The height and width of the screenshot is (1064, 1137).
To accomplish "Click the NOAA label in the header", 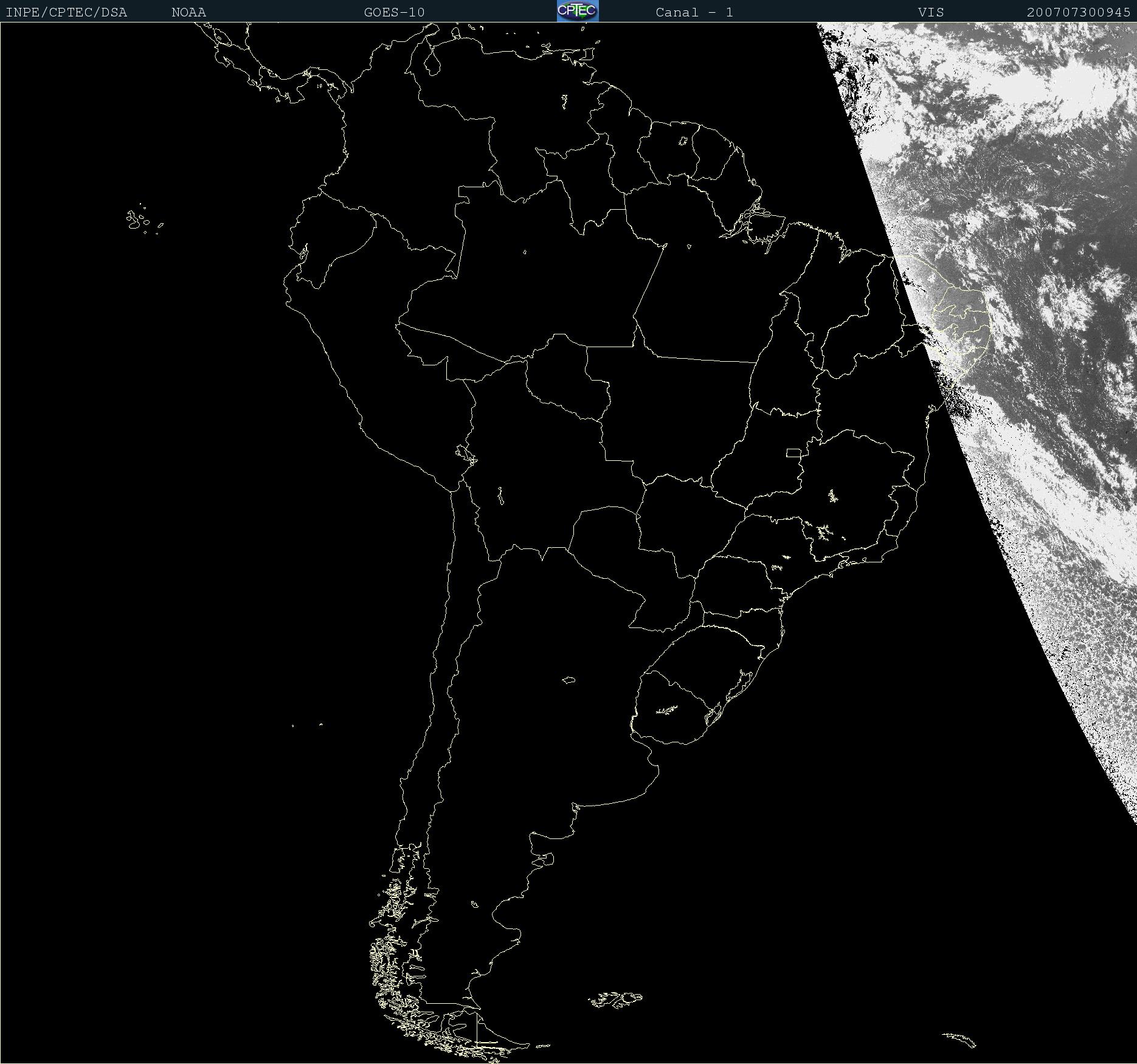I will pos(188,12).
